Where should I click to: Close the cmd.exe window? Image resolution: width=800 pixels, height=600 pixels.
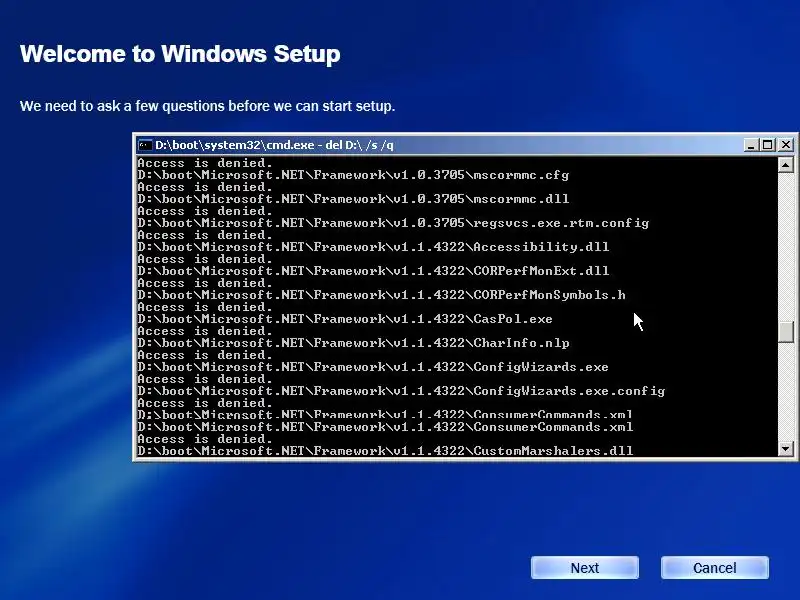click(x=786, y=145)
